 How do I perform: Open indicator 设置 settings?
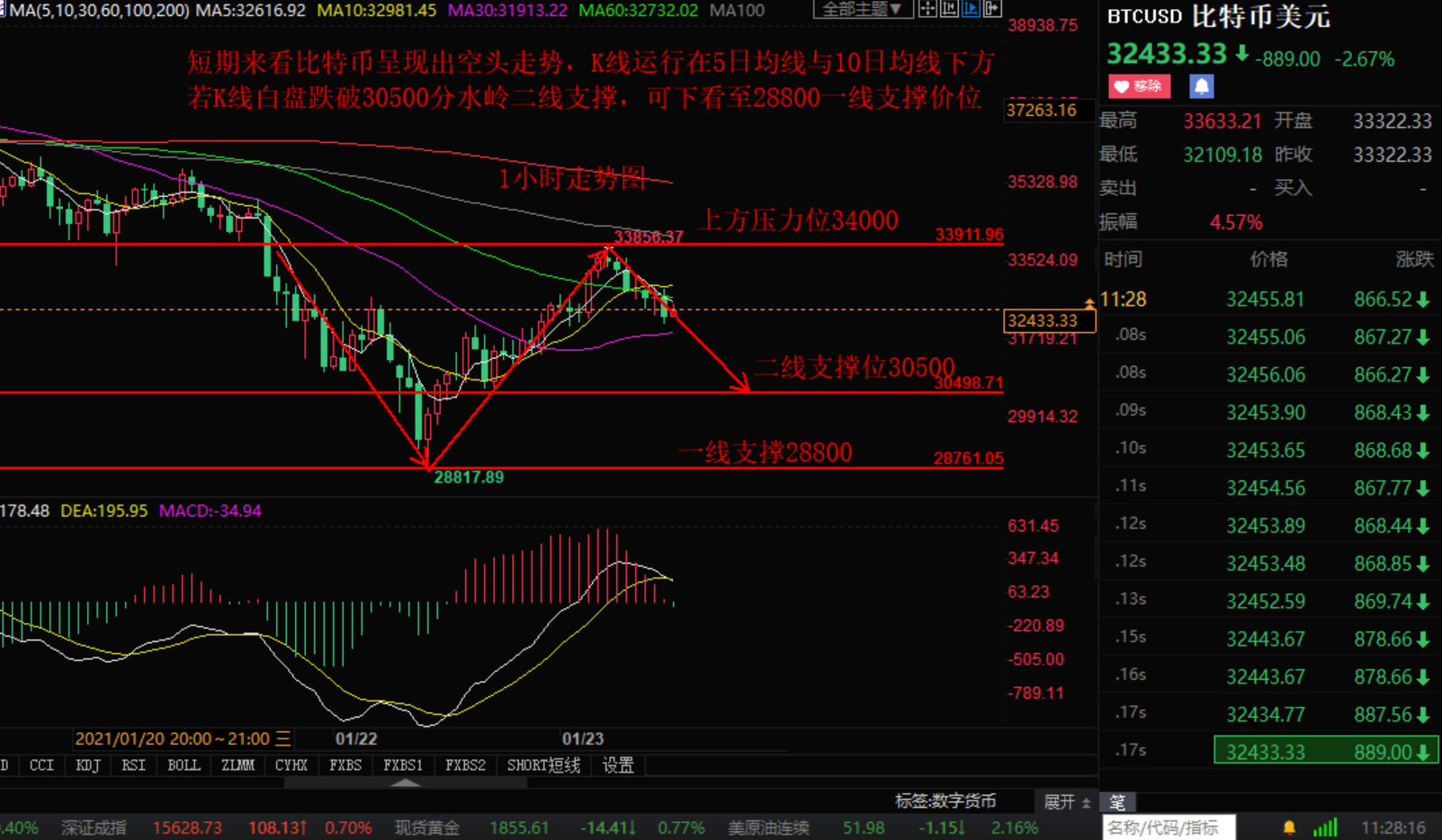tap(618, 765)
